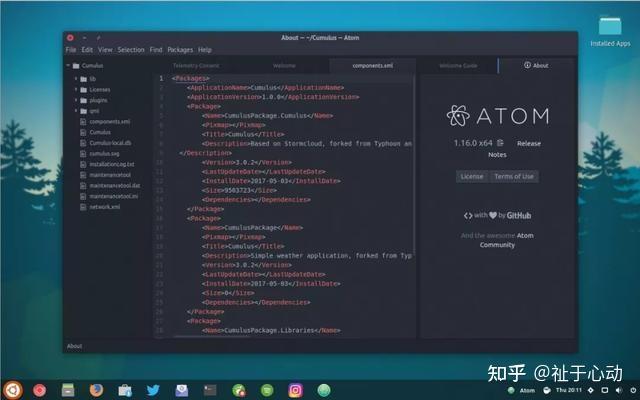Expand the qml folder arrow
Image resolution: width=640 pixels, height=400 pixels.
[76, 111]
